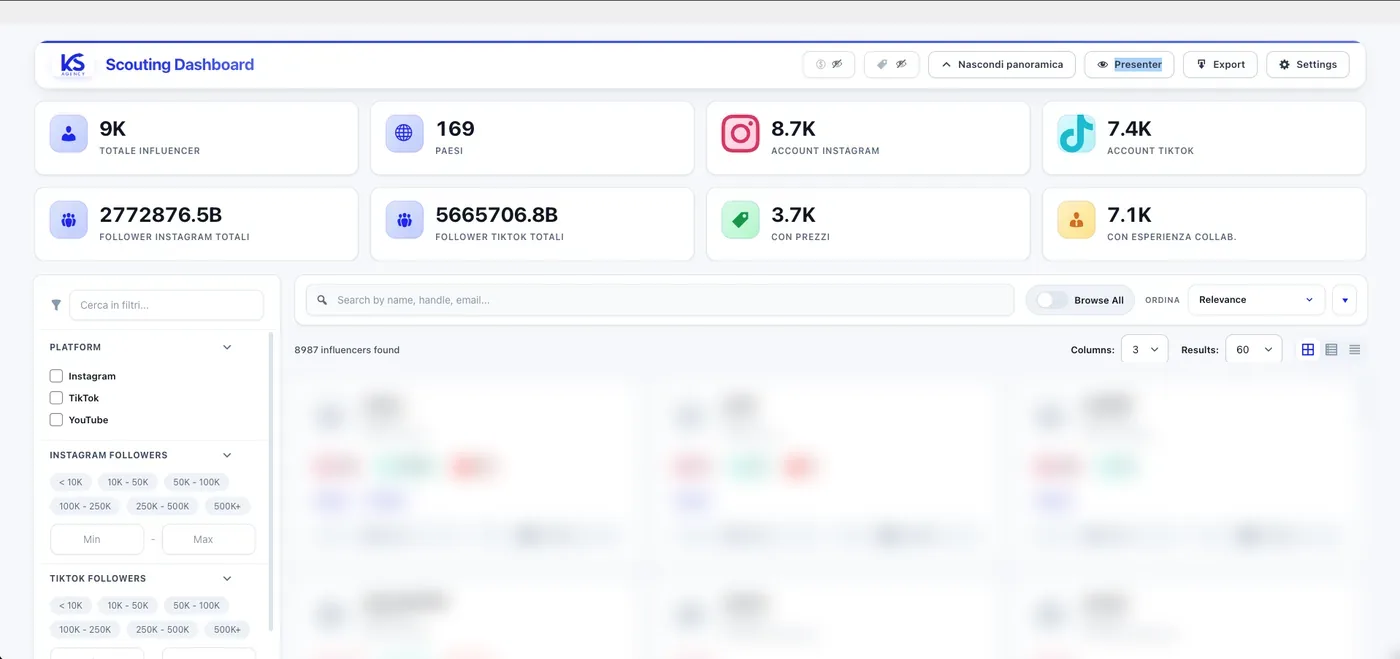Image resolution: width=1400 pixels, height=659 pixels.
Task: Open Settings
Action: coord(1307,64)
